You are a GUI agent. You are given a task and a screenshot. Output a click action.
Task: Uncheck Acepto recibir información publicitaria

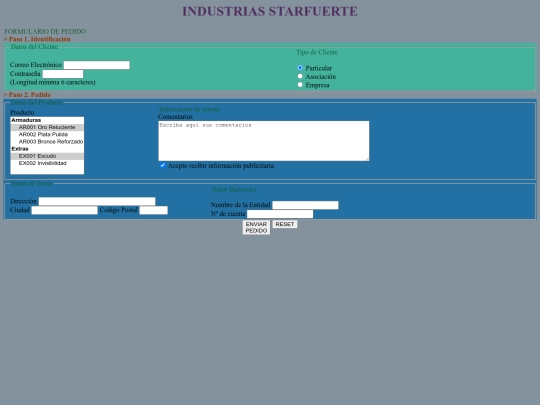pos(163,165)
